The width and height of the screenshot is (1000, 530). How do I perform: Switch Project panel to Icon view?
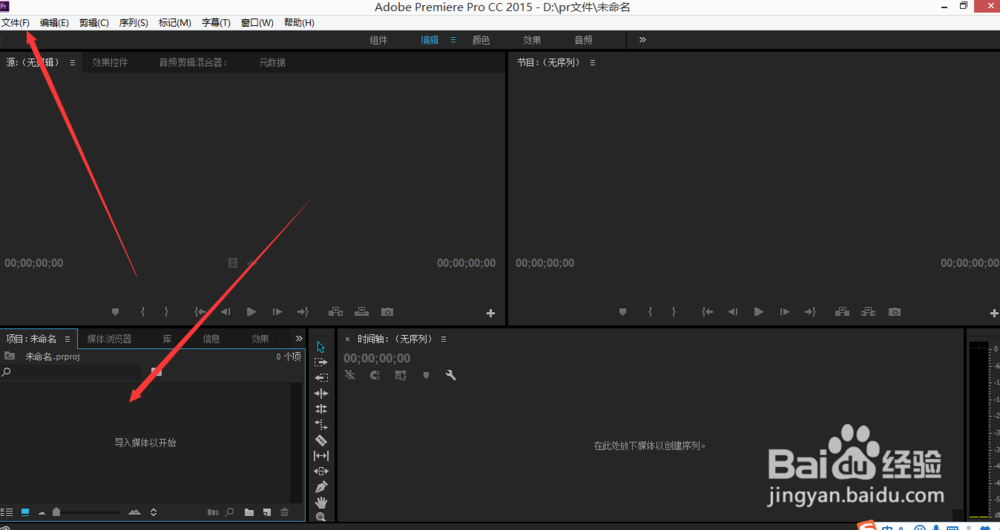[25, 512]
